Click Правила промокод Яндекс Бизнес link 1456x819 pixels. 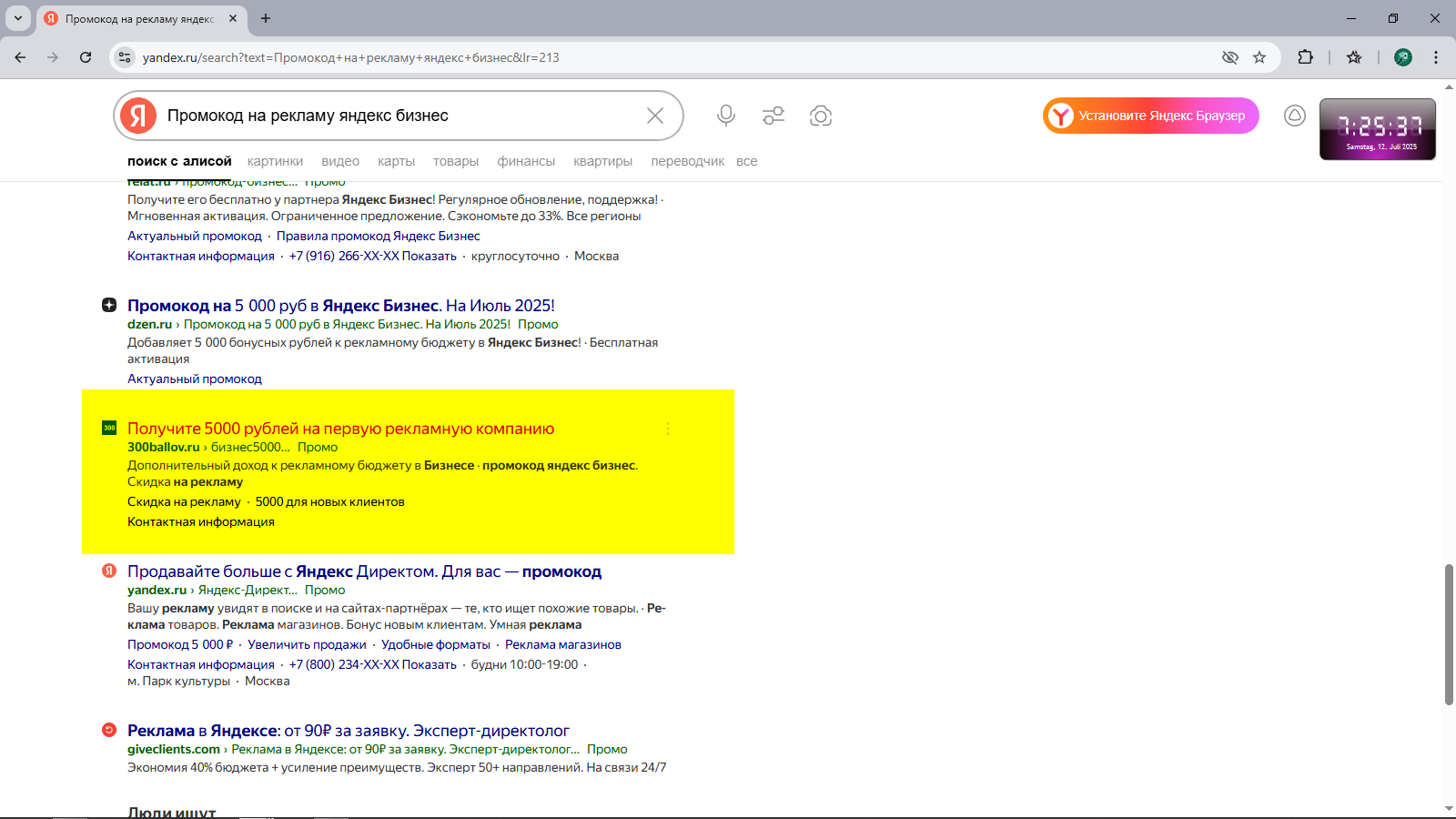tap(379, 236)
